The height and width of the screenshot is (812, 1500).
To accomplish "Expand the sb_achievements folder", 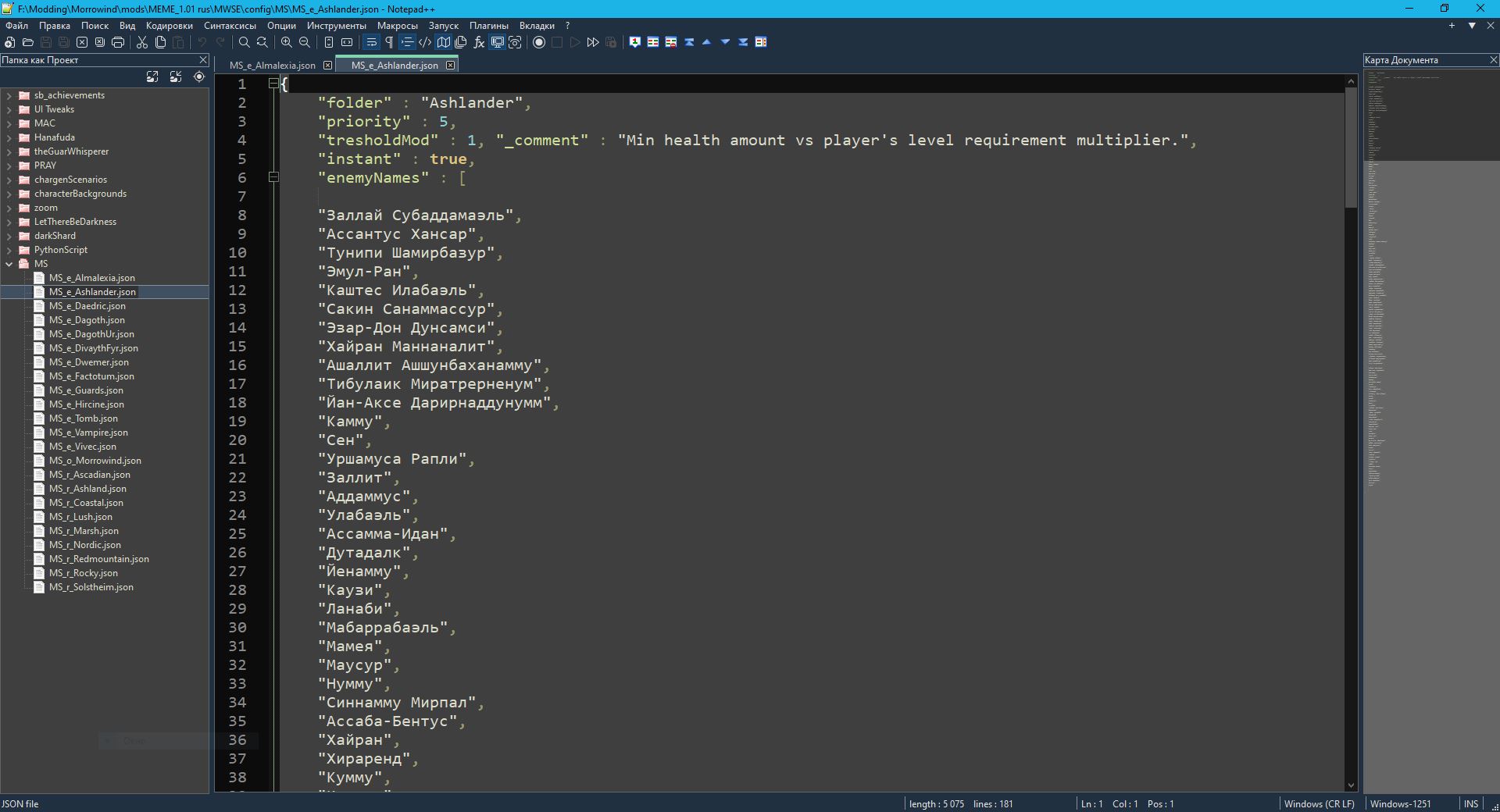I will 9,95.
